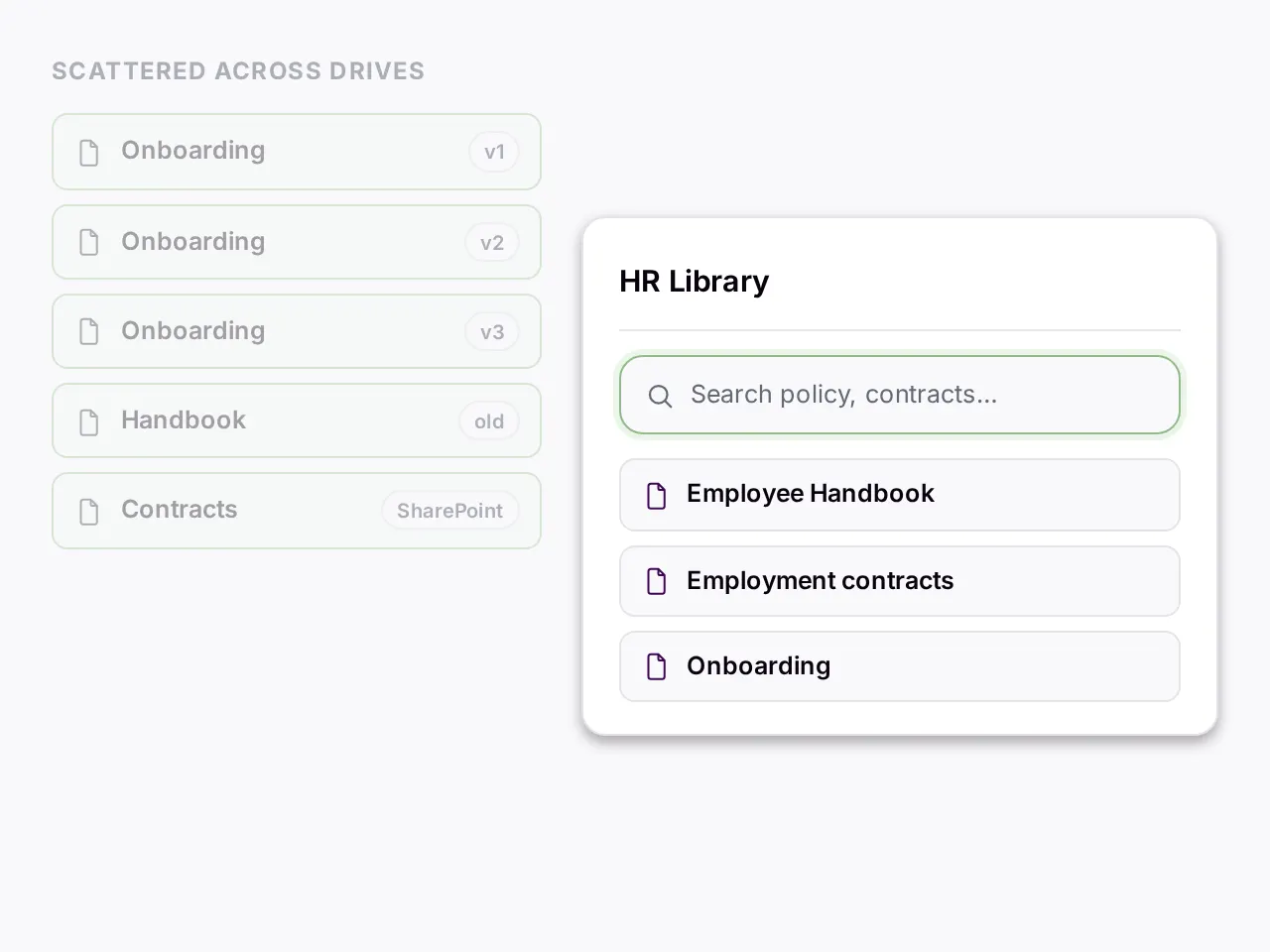
Task: Click the search magnifier icon in HR Library
Action: click(660, 397)
